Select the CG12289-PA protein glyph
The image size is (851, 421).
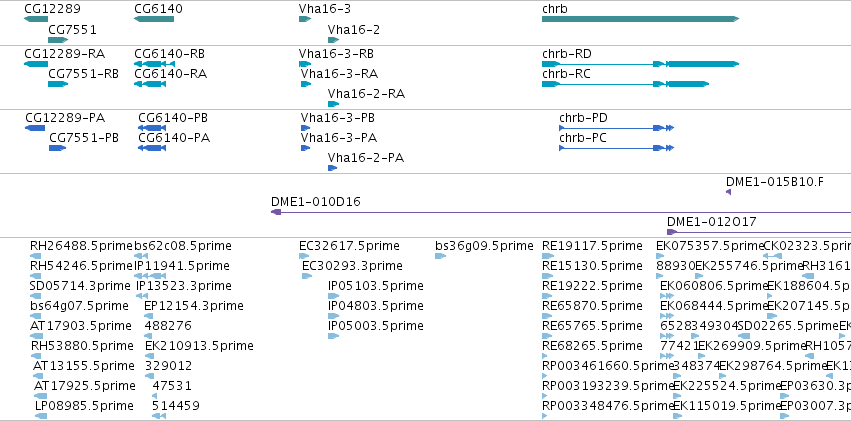[35, 127]
